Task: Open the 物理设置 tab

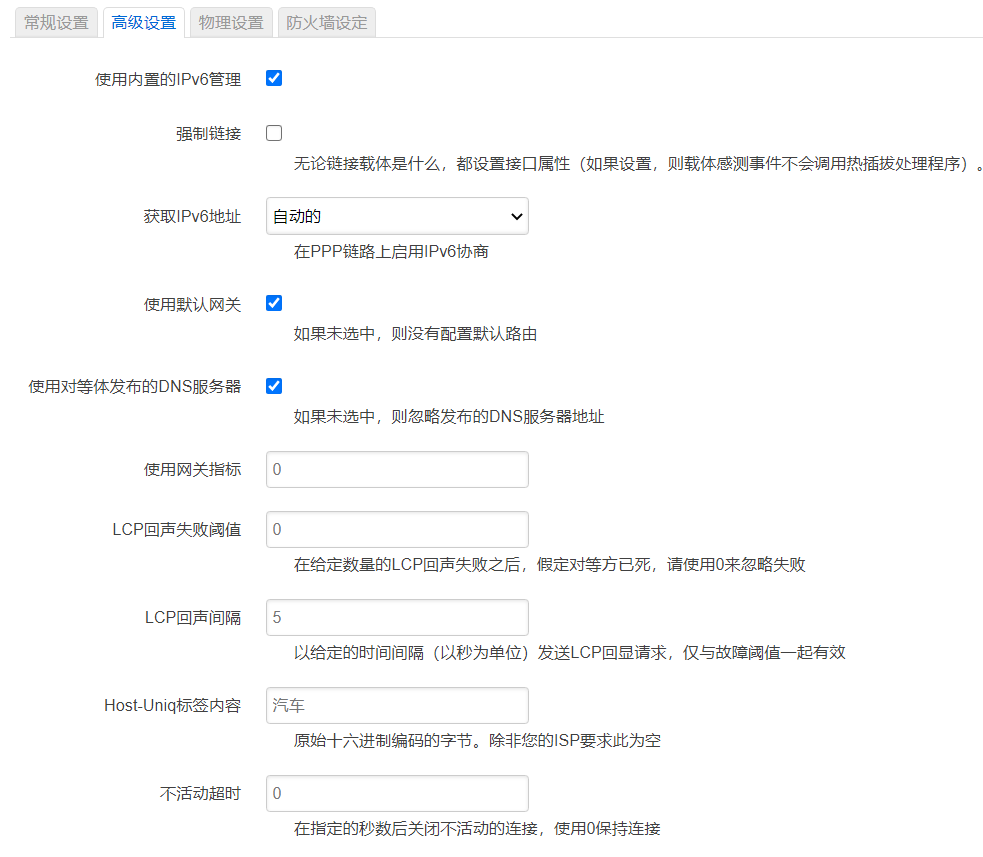Action: (231, 22)
